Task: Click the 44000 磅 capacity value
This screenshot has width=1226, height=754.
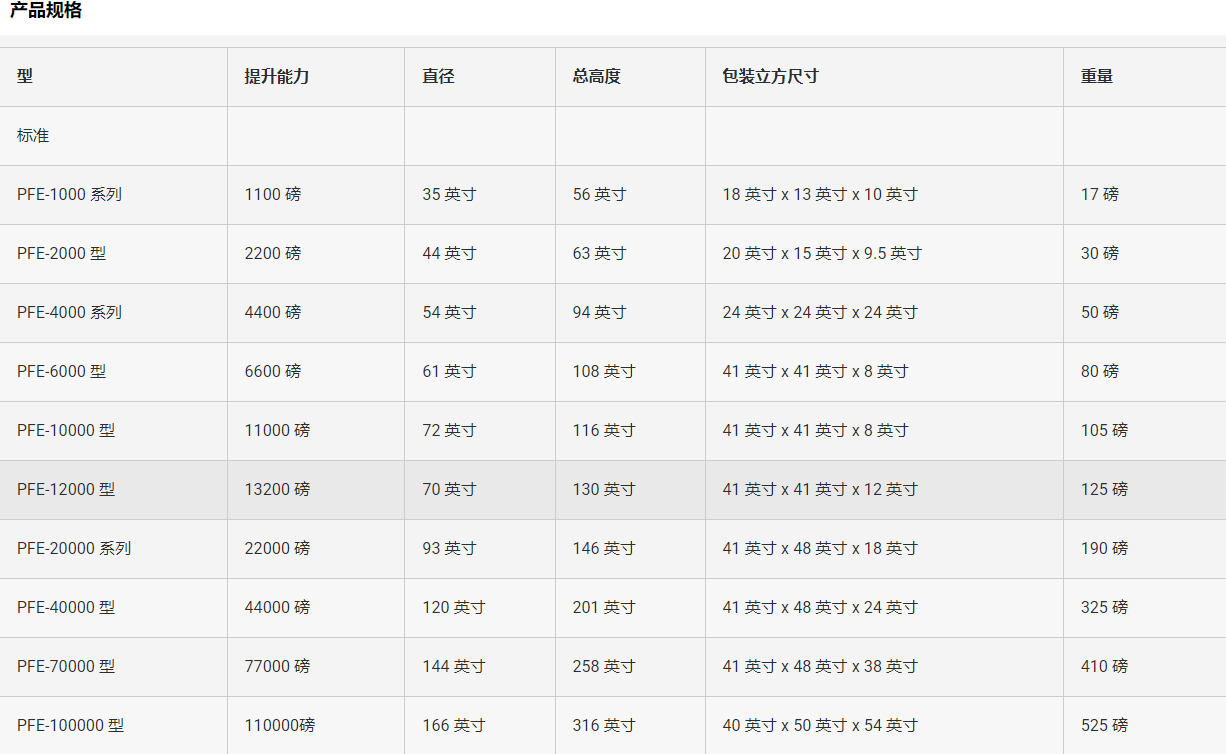Action: 277,607
